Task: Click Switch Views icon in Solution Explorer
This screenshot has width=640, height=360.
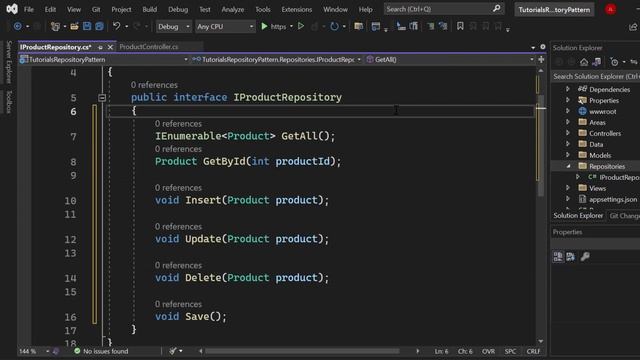Action: [x=597, y=62]
